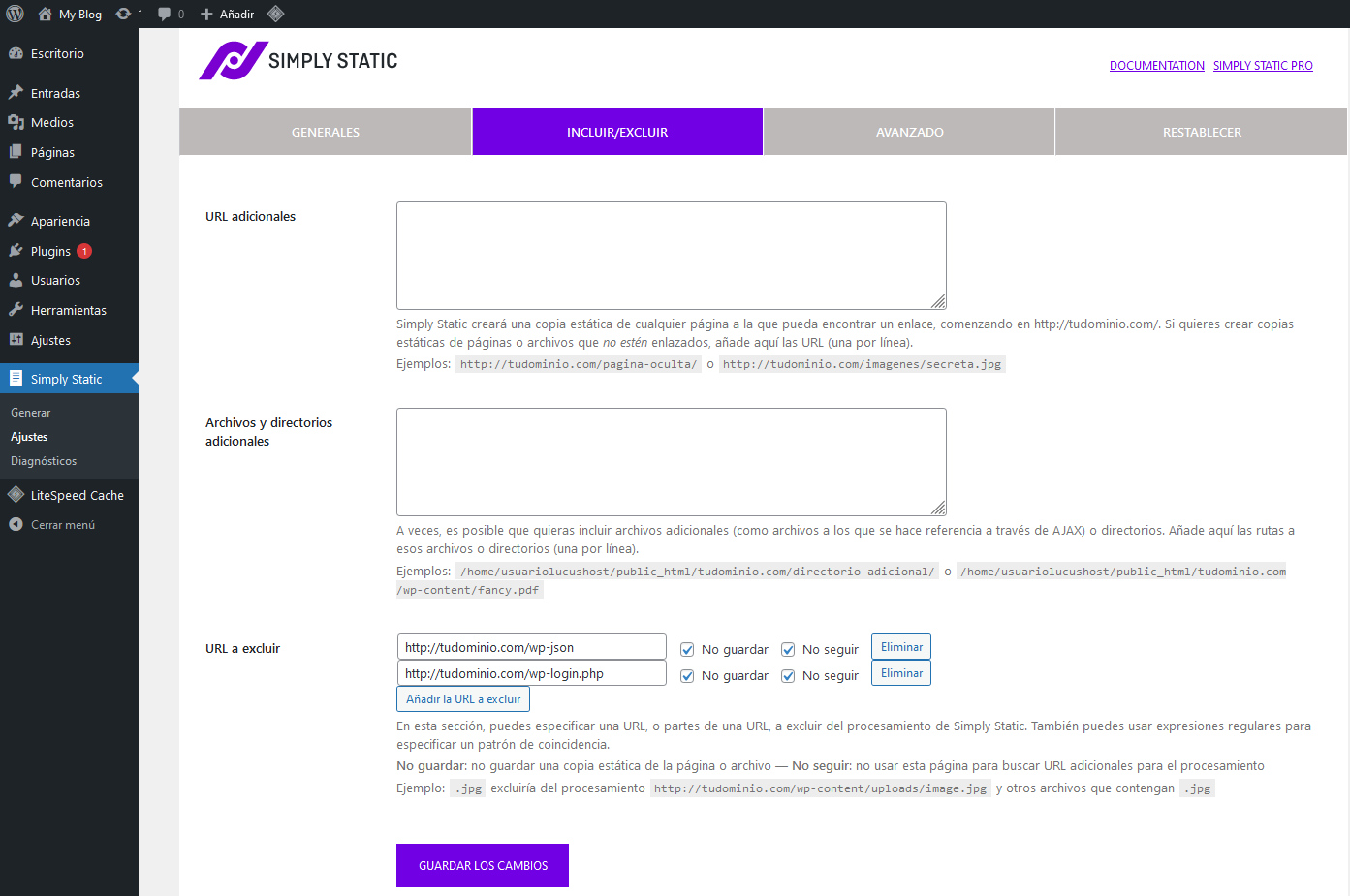Toggle No seguir for wp-login.php URL

[x=788, y=676]
